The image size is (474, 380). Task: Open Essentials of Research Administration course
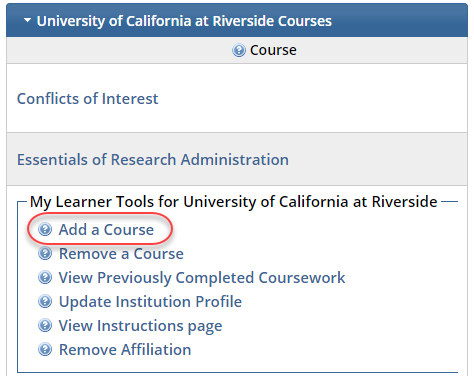pos(153,159)
